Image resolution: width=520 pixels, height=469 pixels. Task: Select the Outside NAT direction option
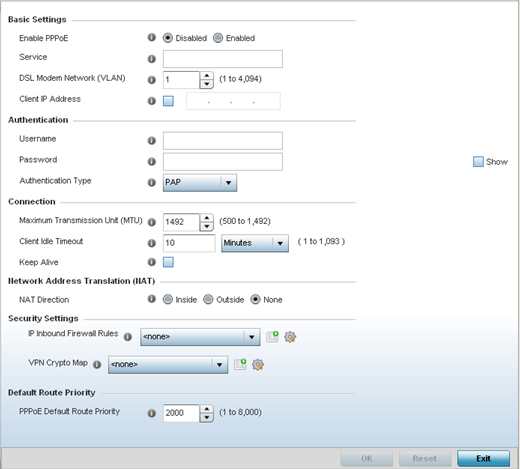point(208,299)
